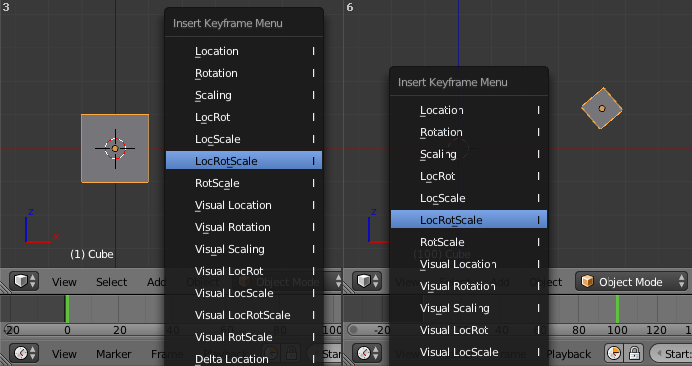Image resolution: width=692 pixels, height=366 pixels.
Task: Pick Visual Rotation in right keyframe menu
Action: click(469, 287)
